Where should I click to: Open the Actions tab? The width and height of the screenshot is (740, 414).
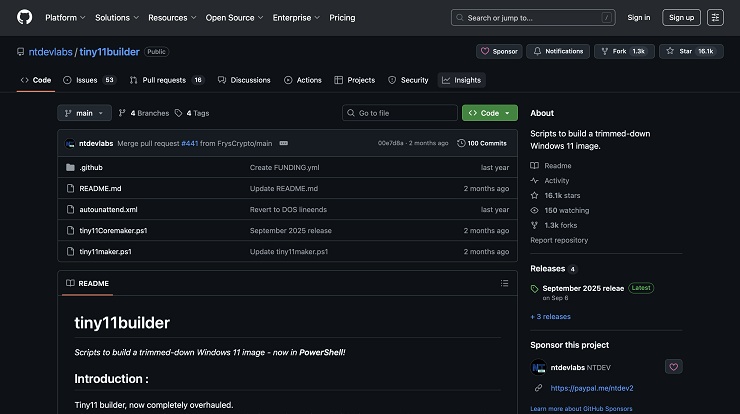pos(303,80)
